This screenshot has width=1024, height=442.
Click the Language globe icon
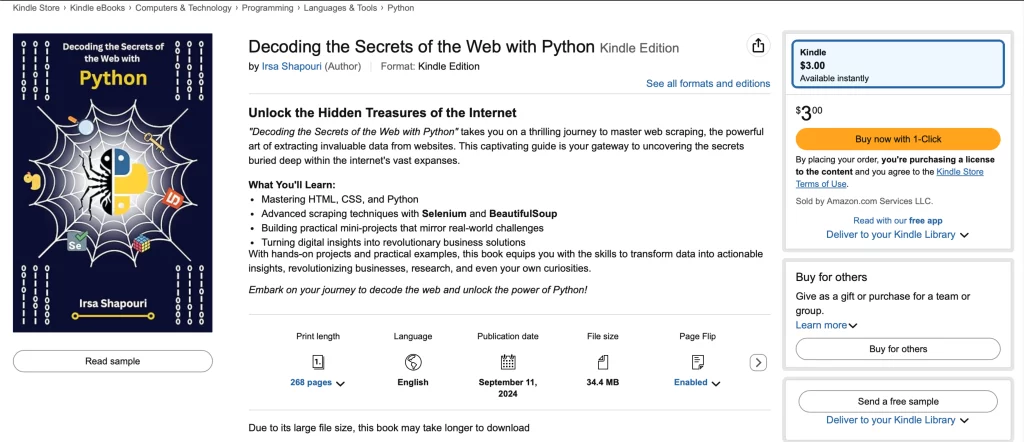(x=413, y=362)
